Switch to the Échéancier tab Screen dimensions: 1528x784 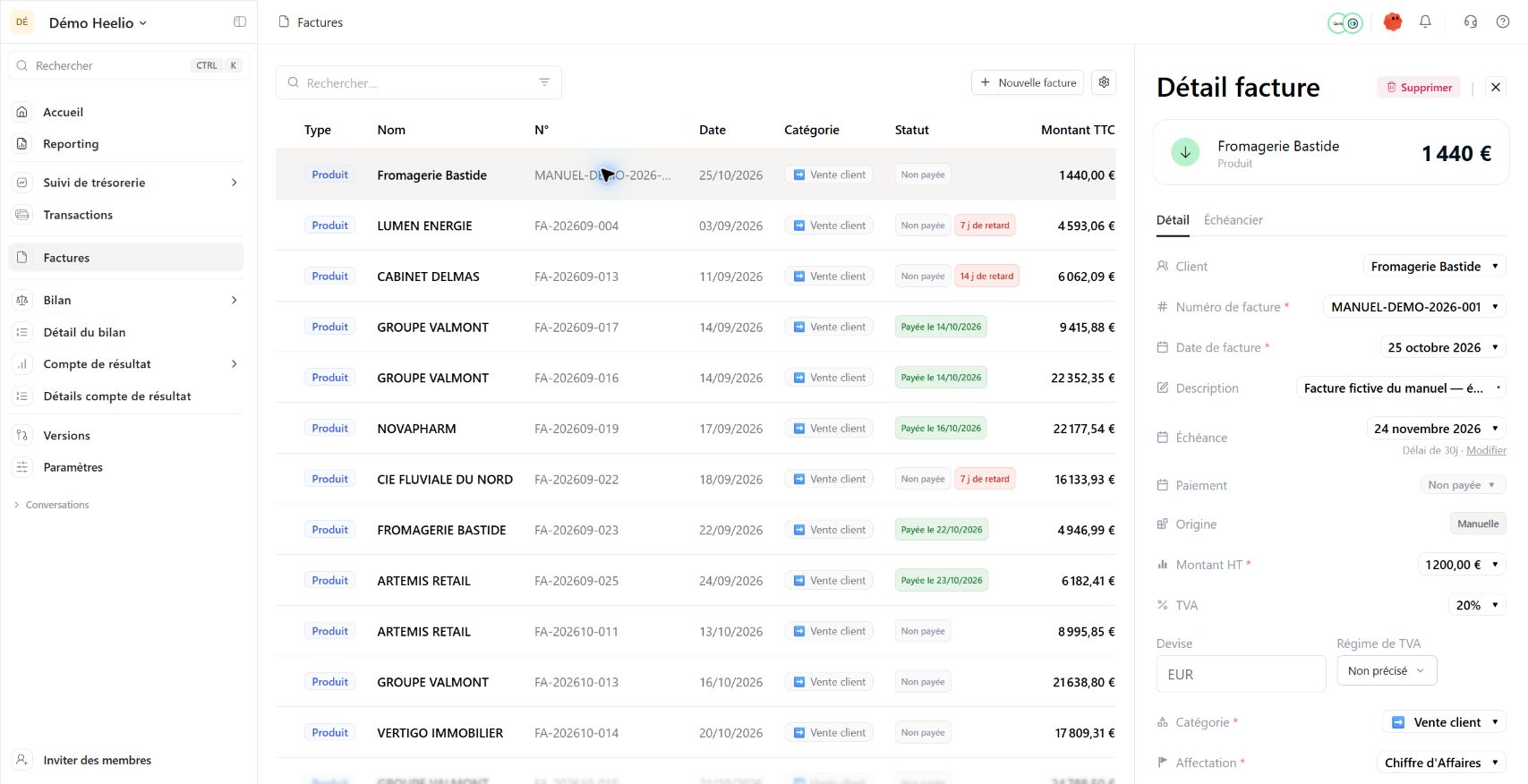point(1233,220)
